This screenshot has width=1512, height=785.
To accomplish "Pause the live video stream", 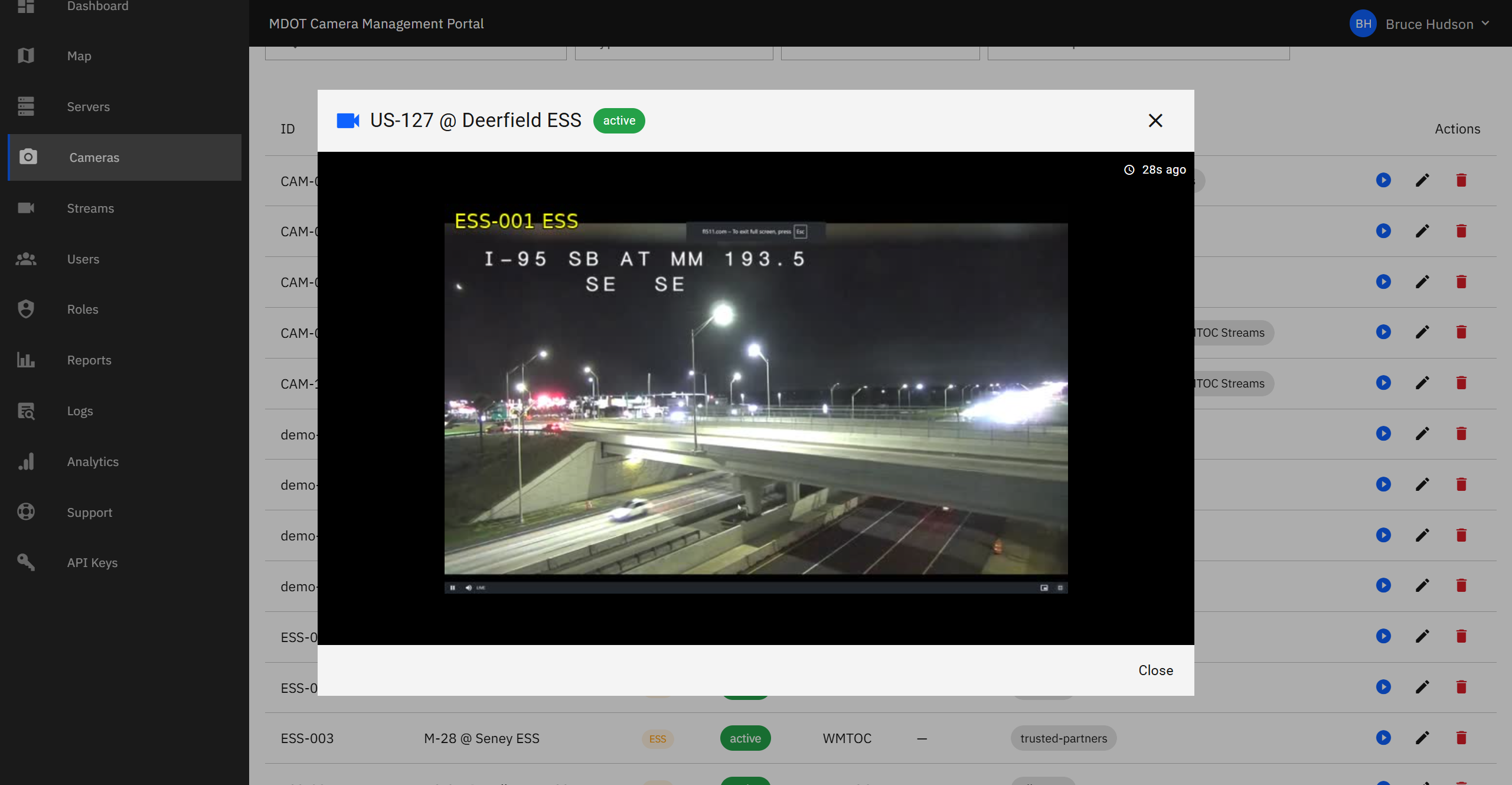I will tap(452, 587).
